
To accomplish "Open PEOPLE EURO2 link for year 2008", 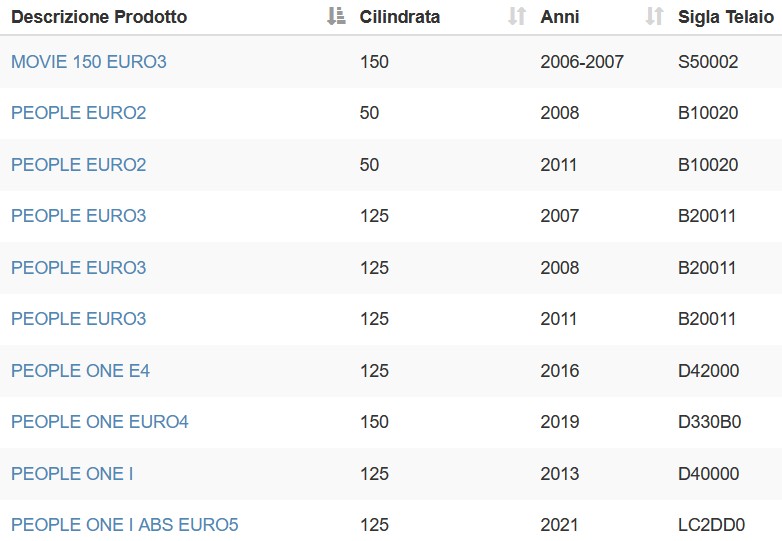I will click(x=78, y=113).
